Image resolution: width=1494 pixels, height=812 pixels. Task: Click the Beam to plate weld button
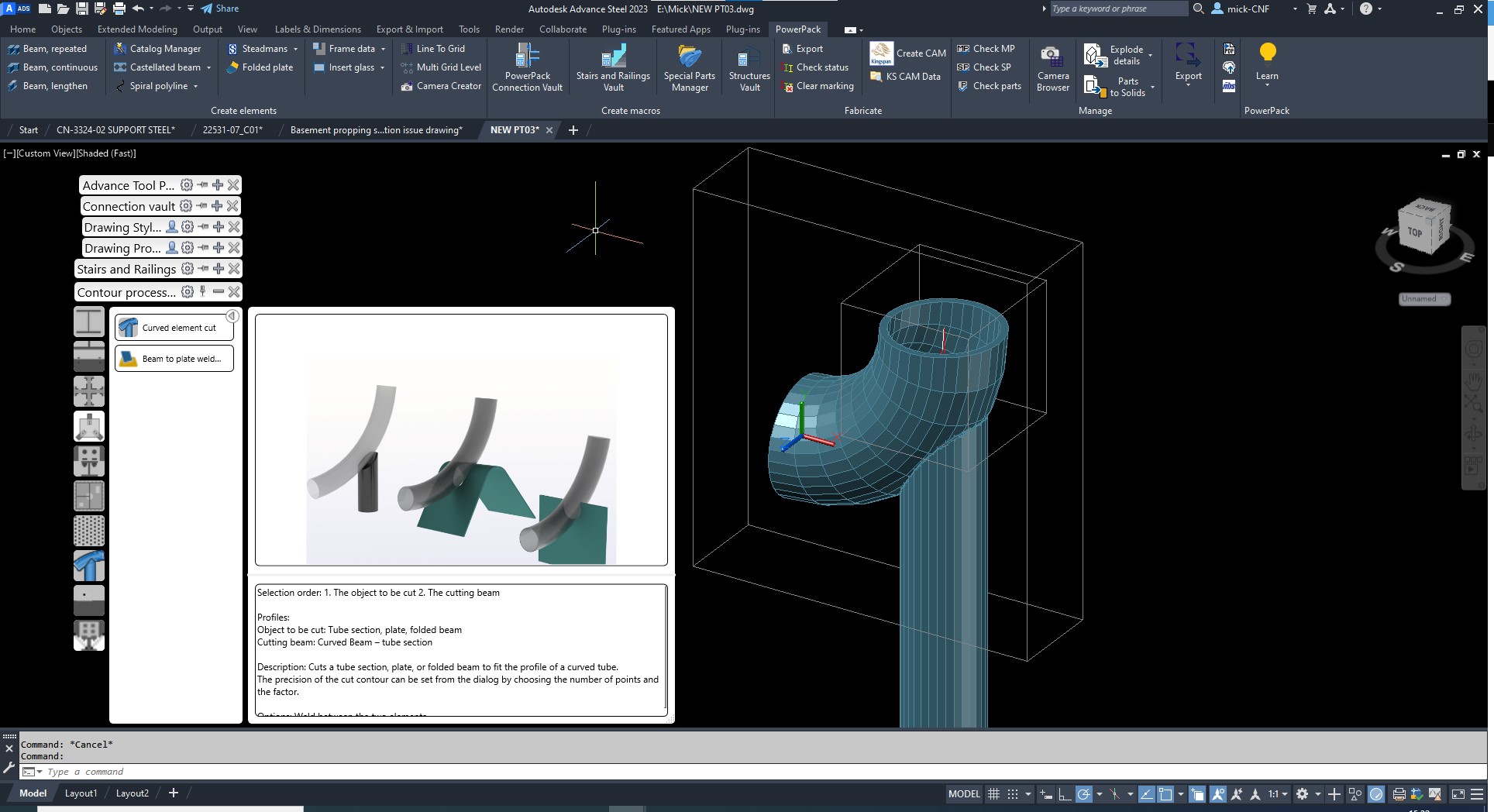[174, 359]
